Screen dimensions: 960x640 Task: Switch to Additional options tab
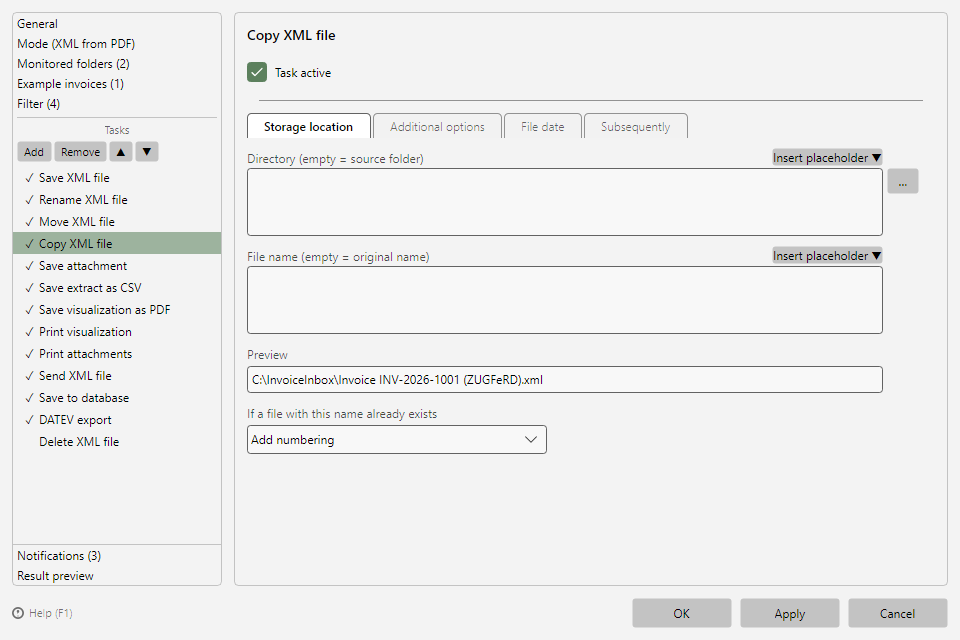pos(437,127)
